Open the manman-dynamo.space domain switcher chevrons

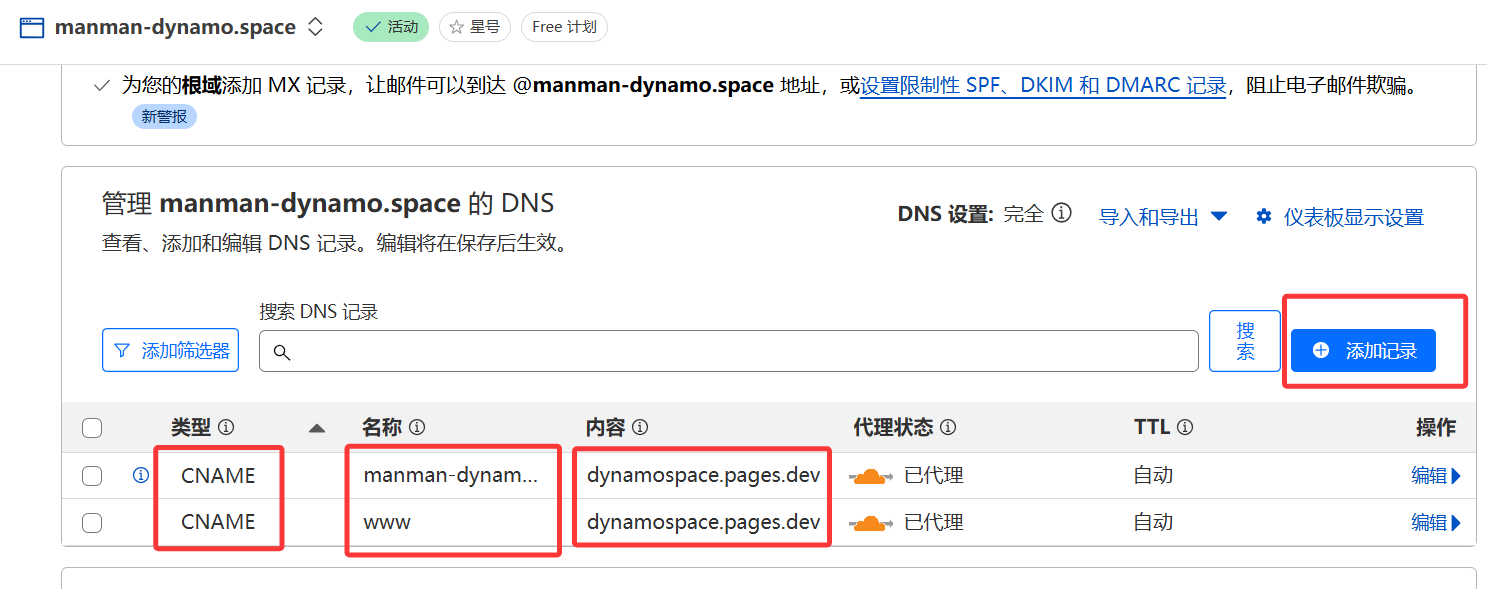tap(315, 27)
